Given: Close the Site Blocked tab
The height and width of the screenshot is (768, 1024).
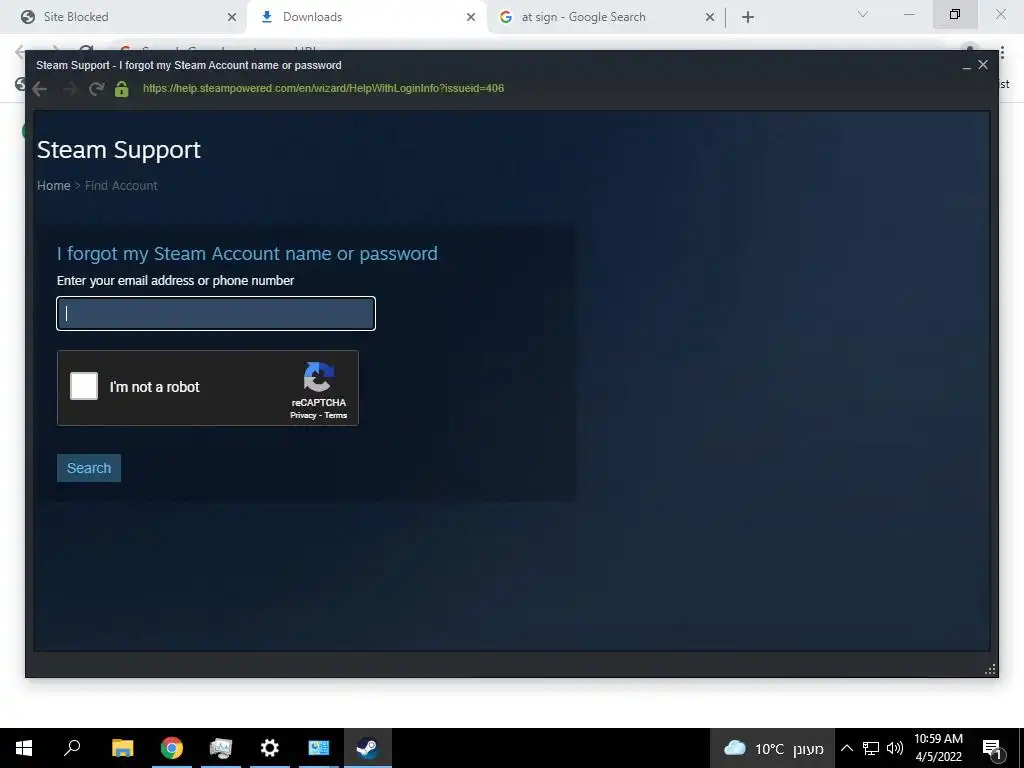Looking at the screenshot, I should [232, 17].
